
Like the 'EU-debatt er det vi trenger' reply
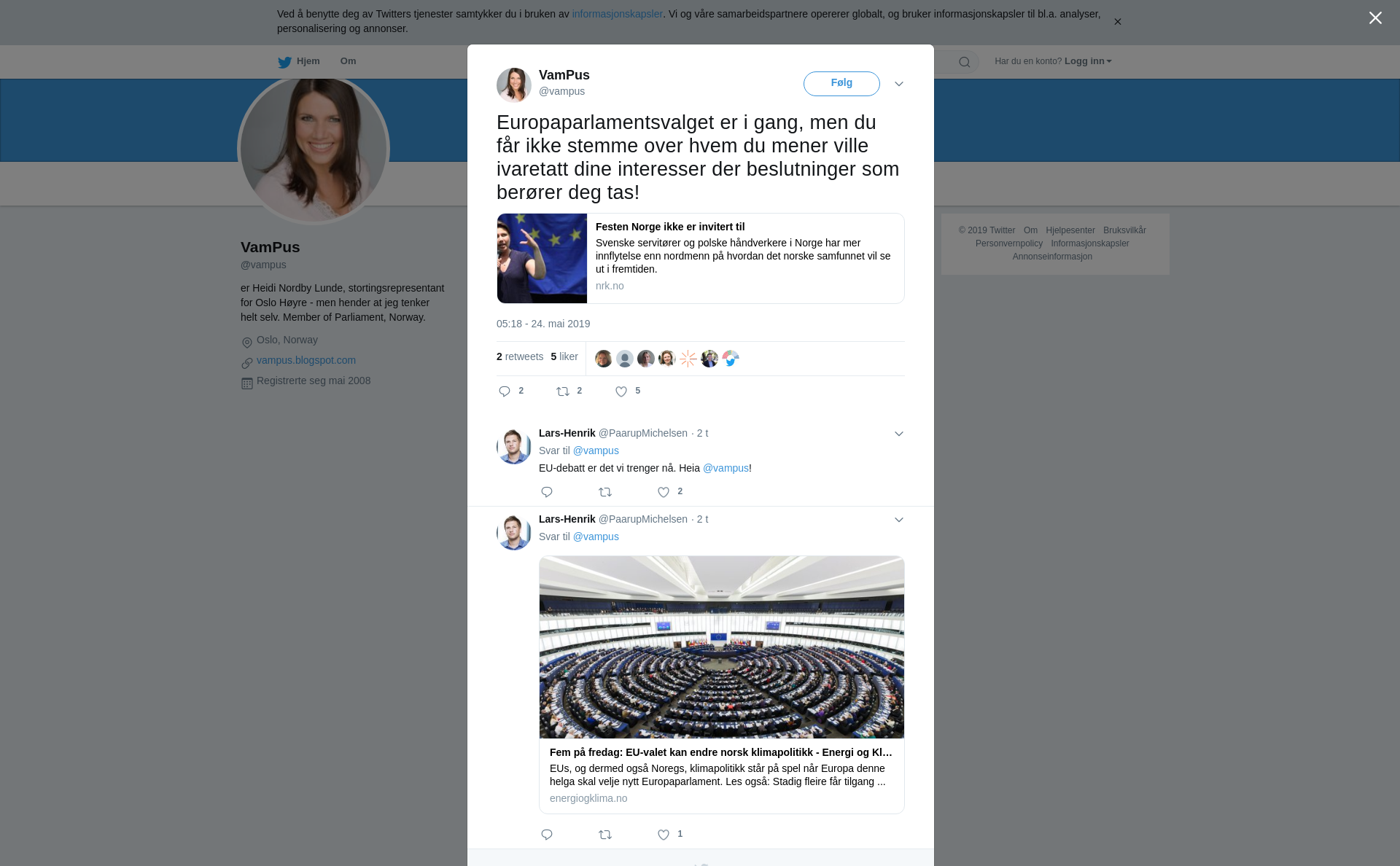[x=664, y=492]
